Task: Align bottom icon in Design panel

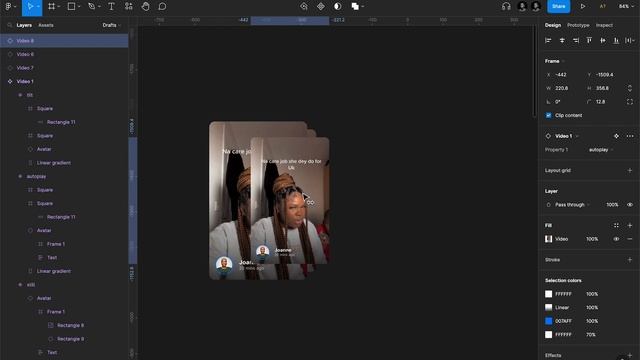Action: (x=616, y=40)
